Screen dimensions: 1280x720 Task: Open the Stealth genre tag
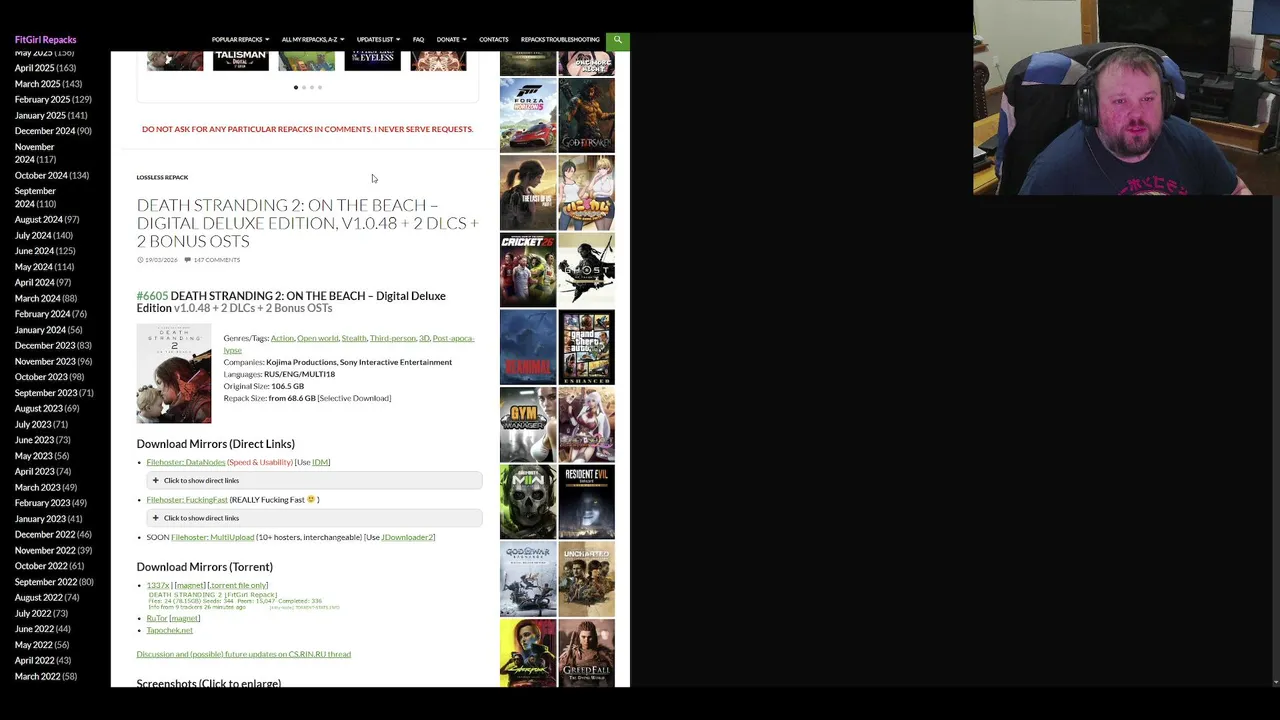(354, 338)
